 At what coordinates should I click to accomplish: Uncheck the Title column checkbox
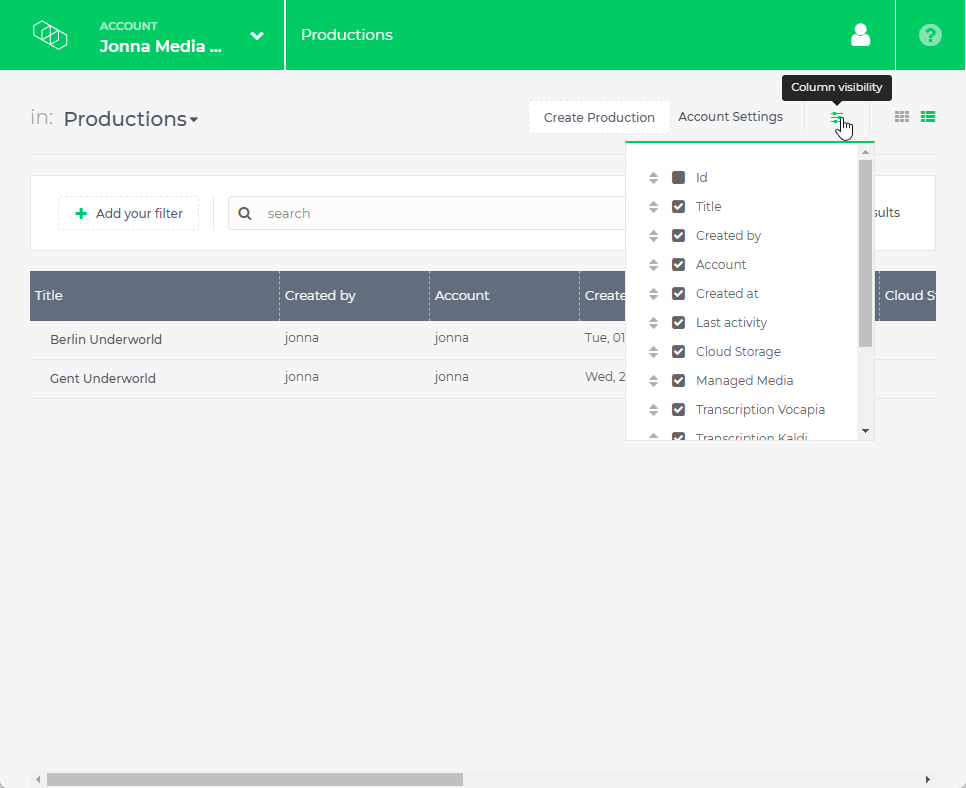[x=678, y=206]
